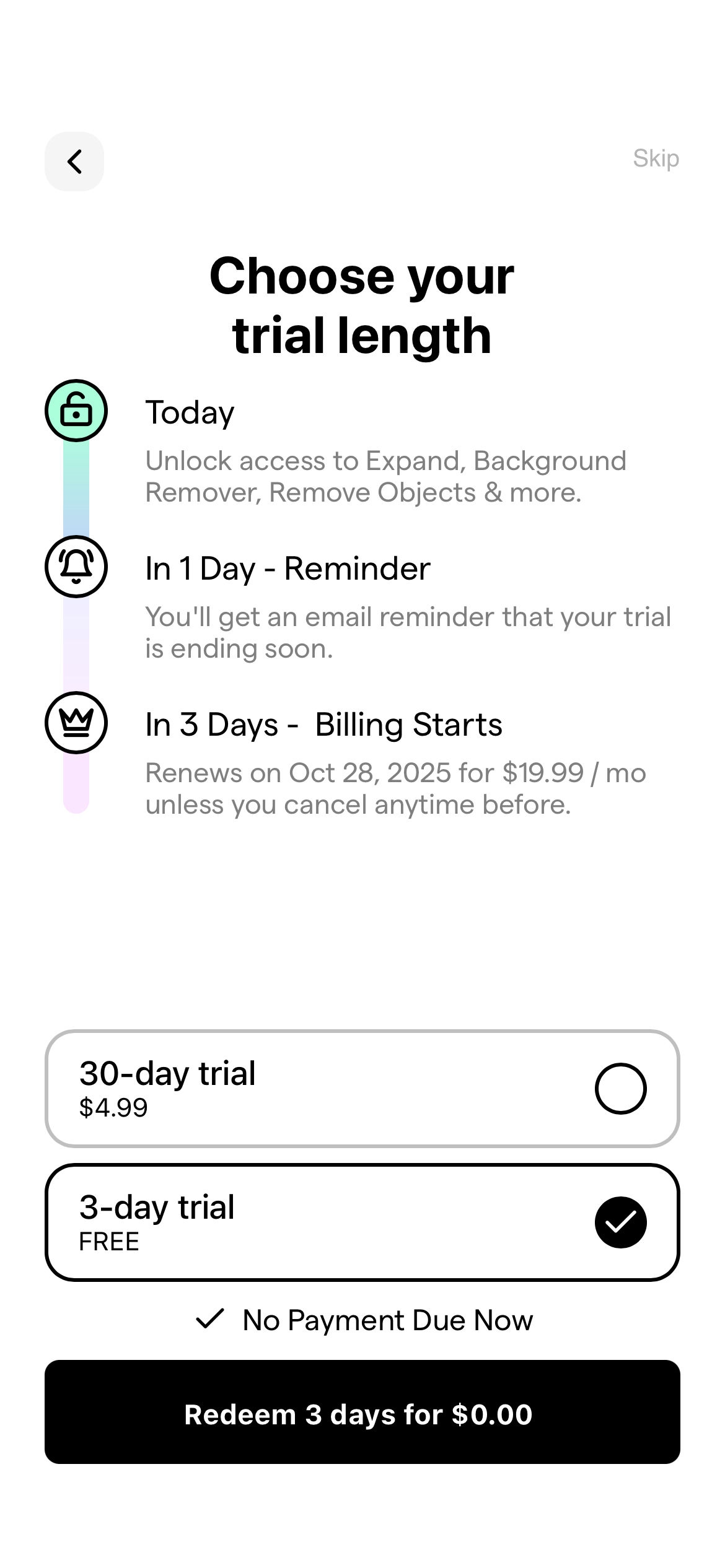Screen dimensions: 725x1568
Task: Tap In 3 Days - Billing Starts heading
Action: 323,725
